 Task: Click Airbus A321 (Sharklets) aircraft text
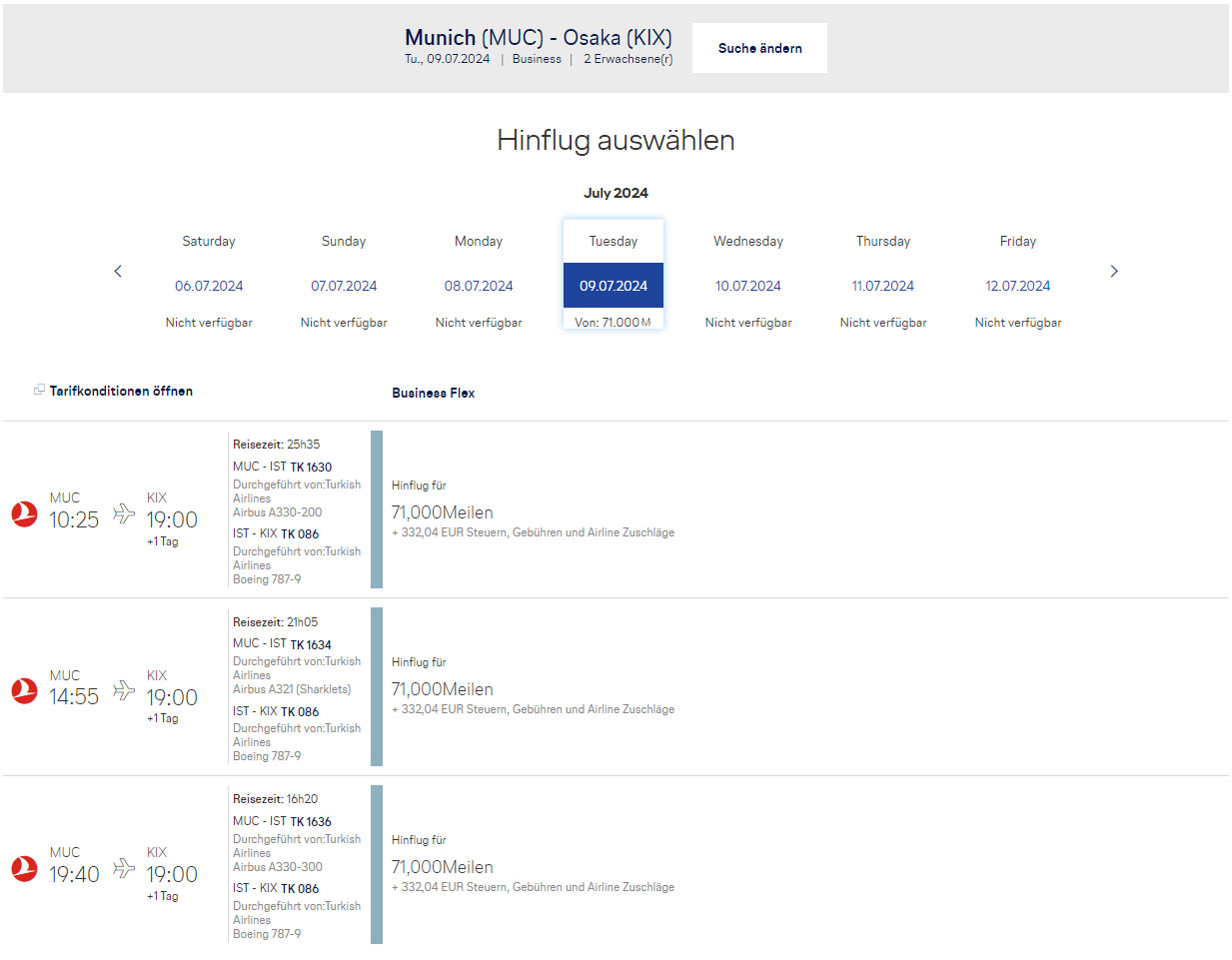pyautogui.click(x=292, y=689)
